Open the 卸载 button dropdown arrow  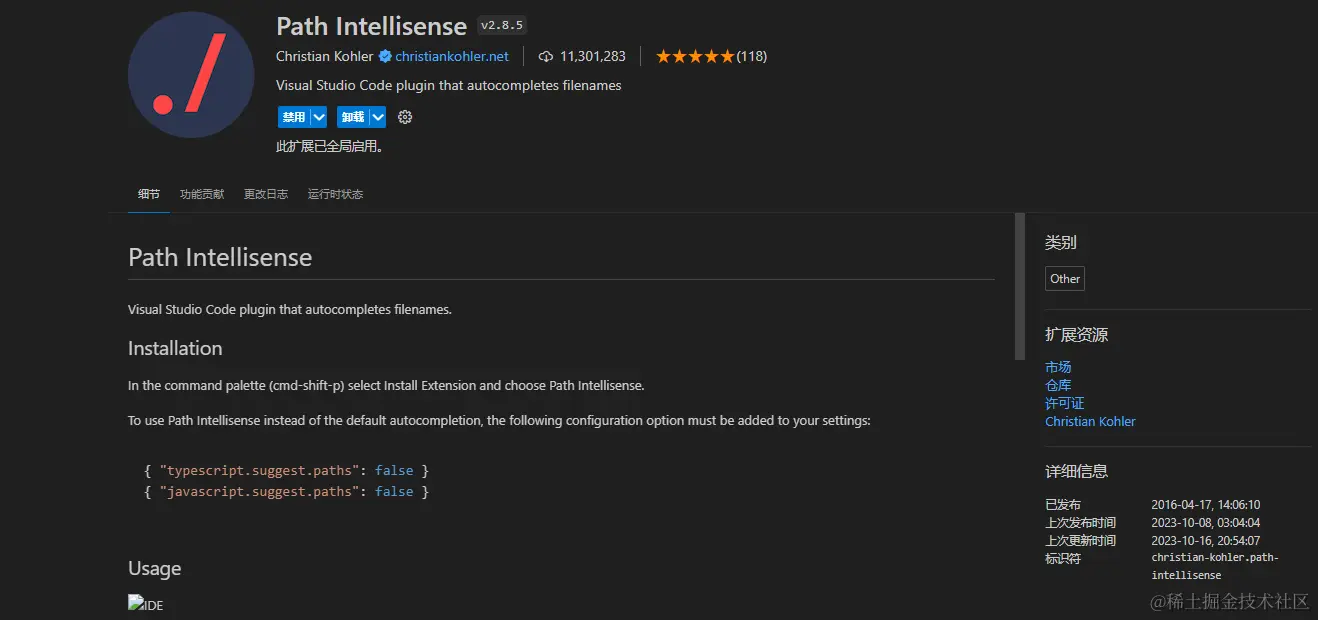pos(376,117)
